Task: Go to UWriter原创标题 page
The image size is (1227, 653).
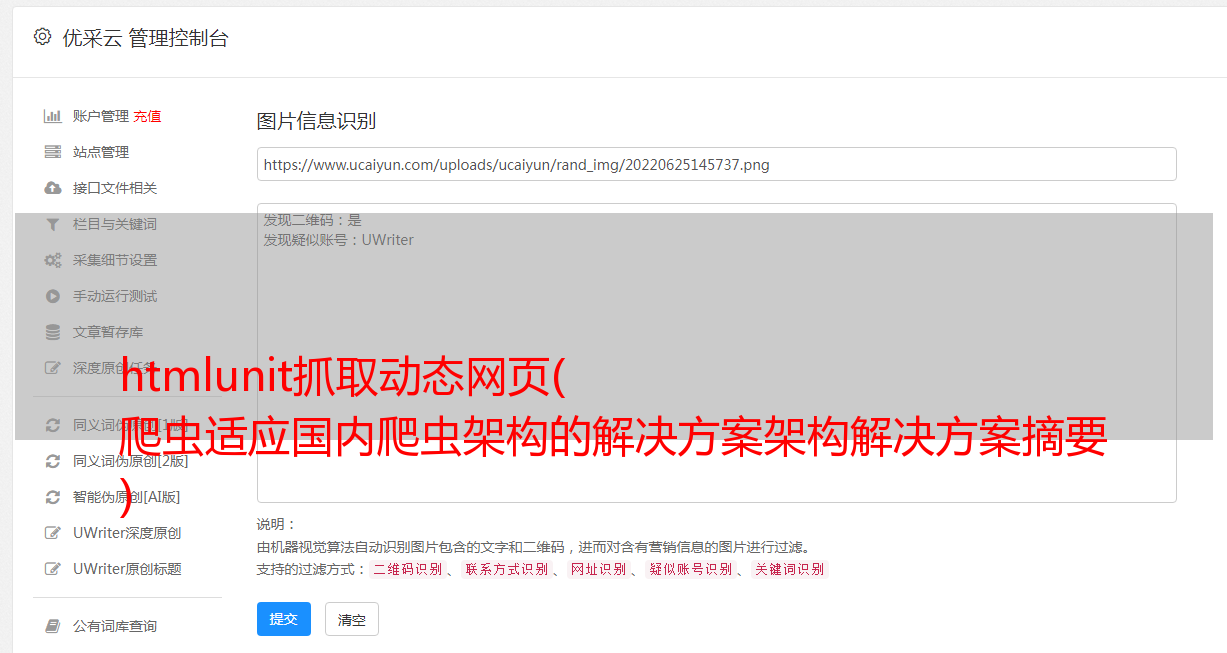Action: (127, 569)
